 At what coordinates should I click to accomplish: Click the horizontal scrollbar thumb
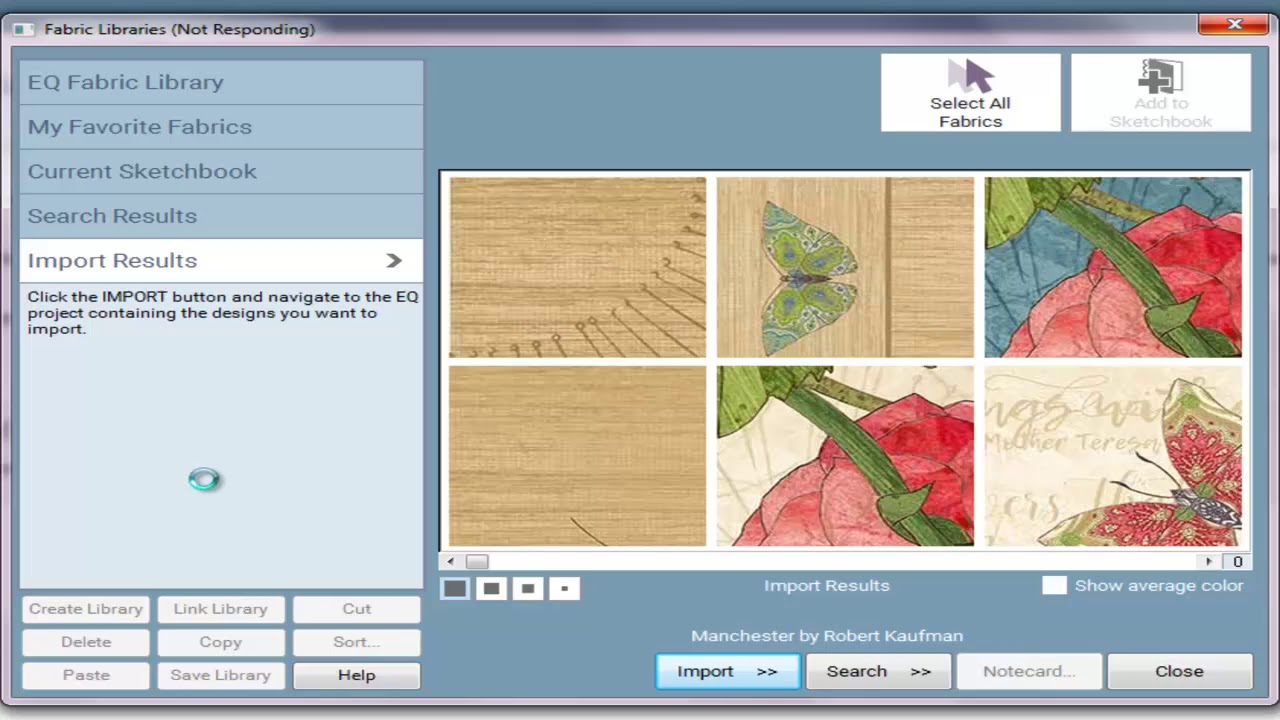tap(477, 562)
